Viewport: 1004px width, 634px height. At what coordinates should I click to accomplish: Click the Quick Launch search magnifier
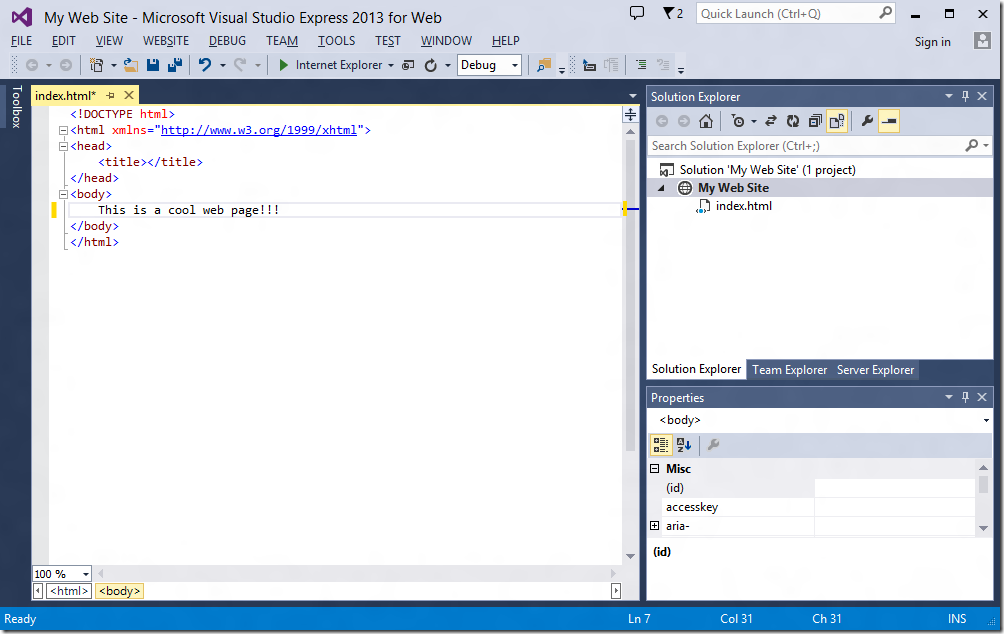click(x=886, y=13)
